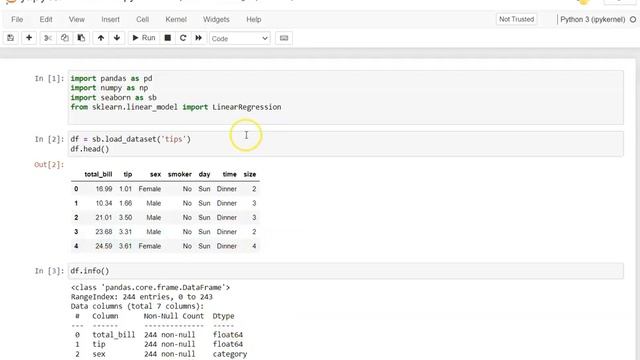Viewport: 640px width, 360px height.
Task: Click the smoker column header
Action: 180,174
